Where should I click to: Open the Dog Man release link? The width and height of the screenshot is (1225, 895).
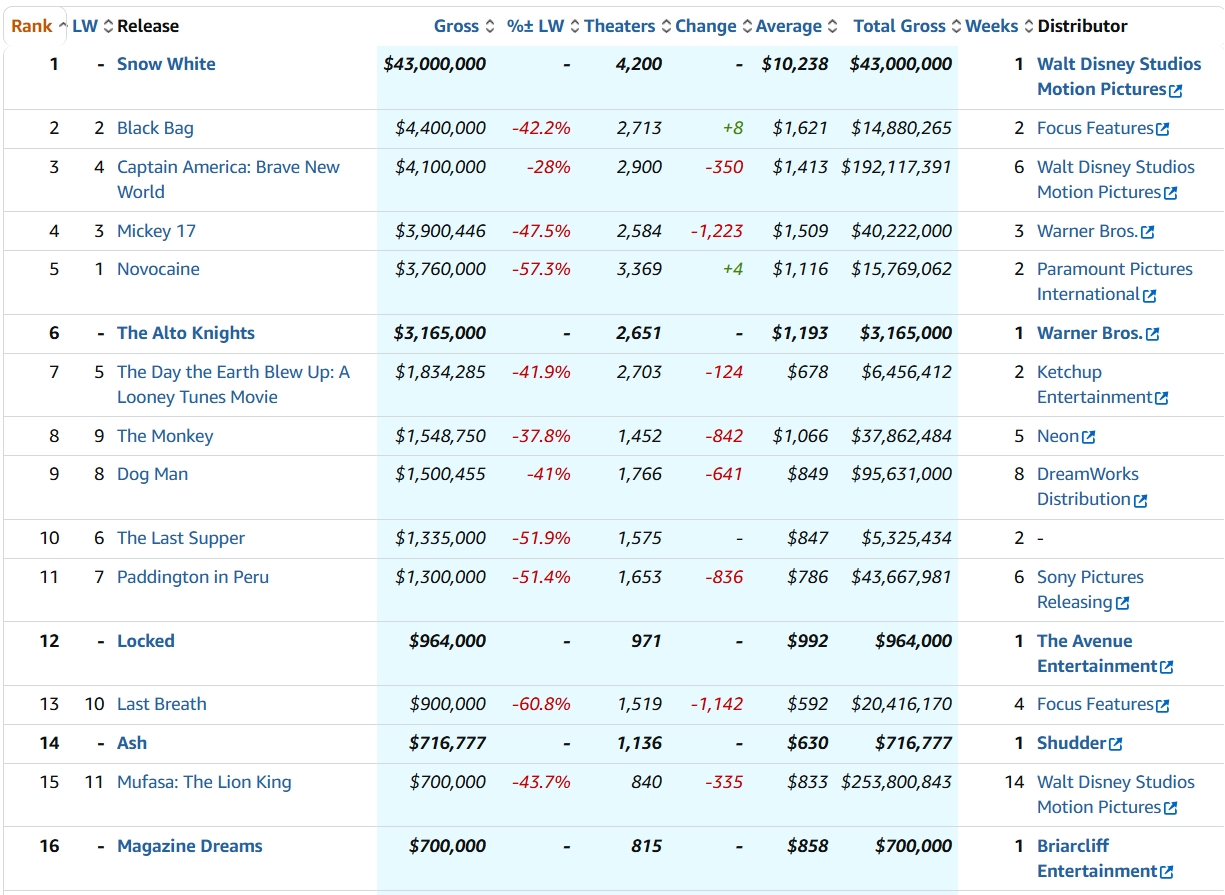tap(152, 474)
